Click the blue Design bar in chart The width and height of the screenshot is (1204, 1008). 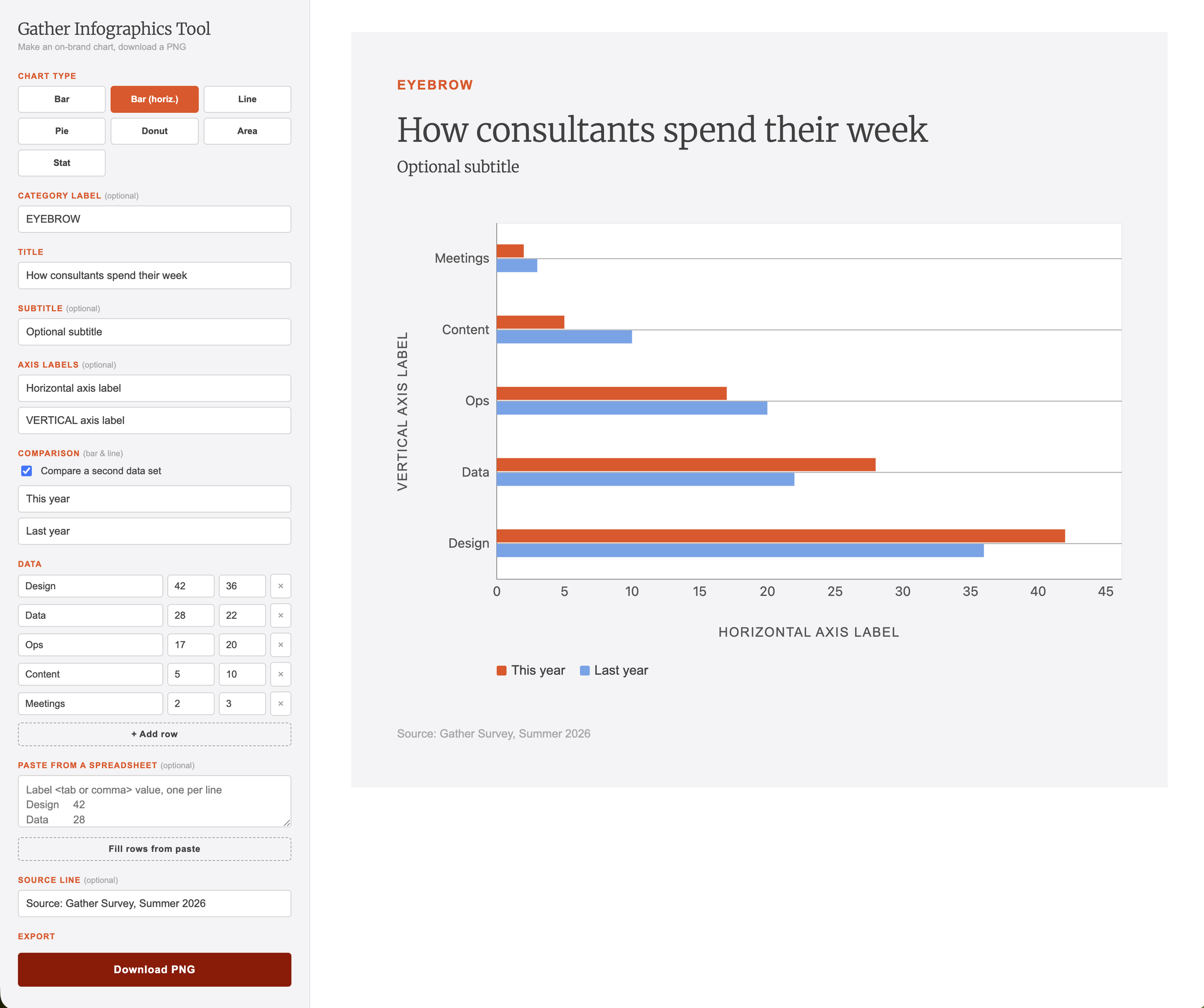point(740,550)
